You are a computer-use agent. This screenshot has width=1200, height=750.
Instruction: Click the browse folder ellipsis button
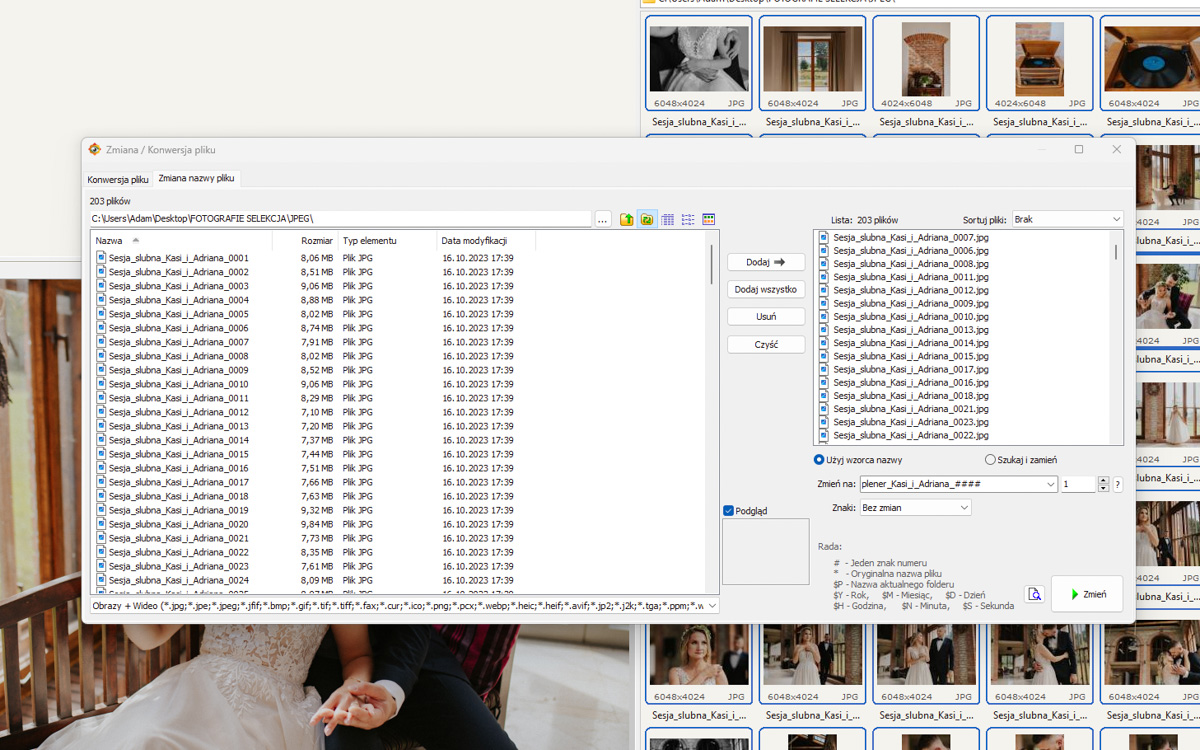point(603,220)
